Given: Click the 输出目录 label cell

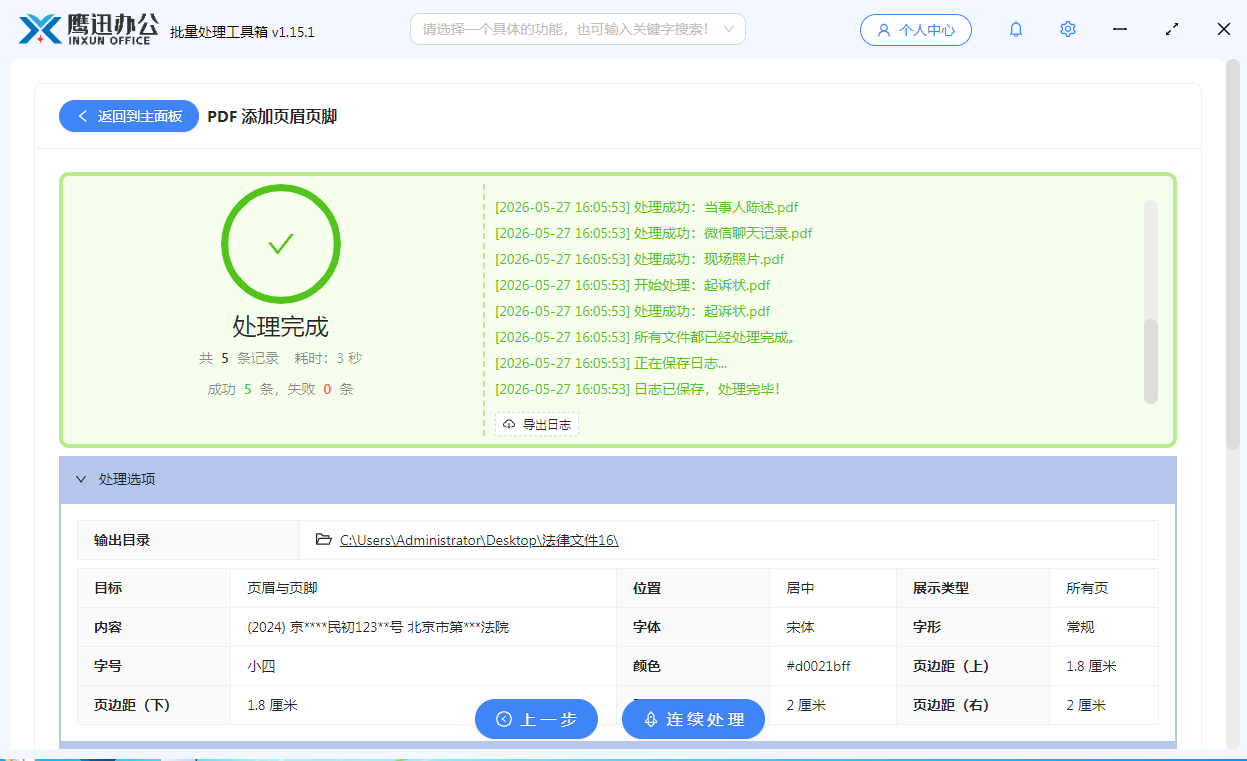Looking at the screenshot, I should (188, 540).
